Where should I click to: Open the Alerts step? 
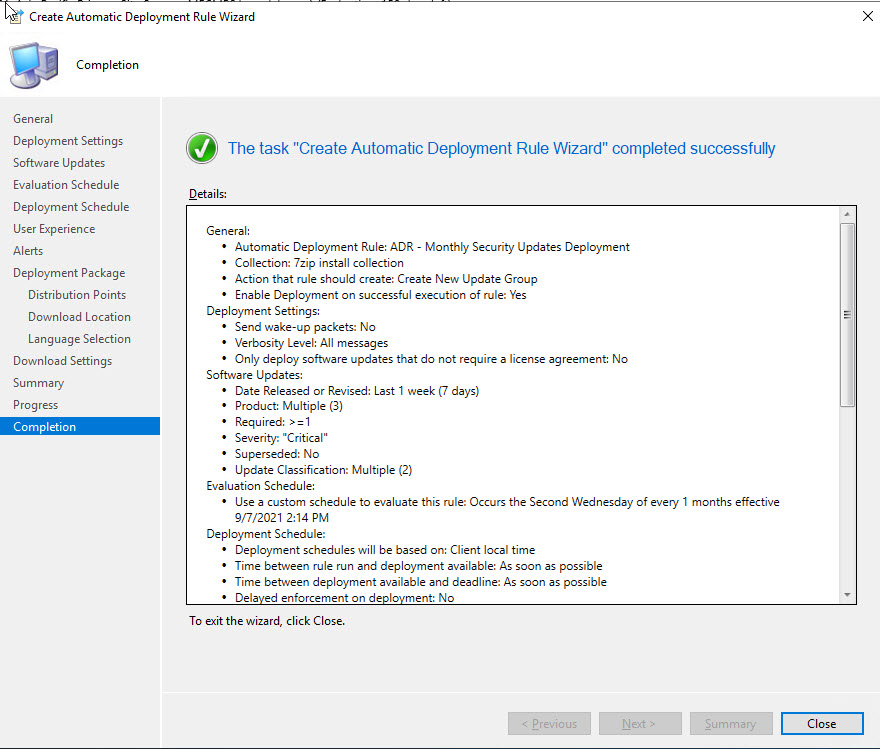coord(28,251)
